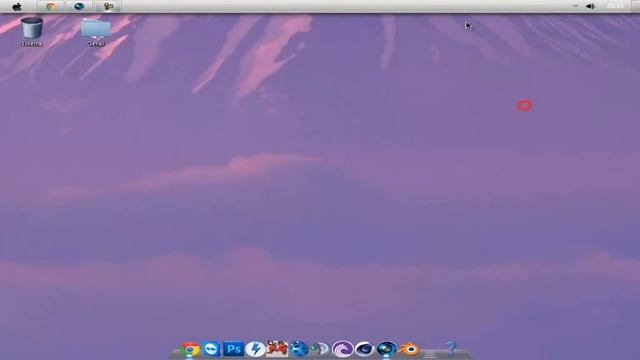
Task: Open the blue camera lens dock icon
Action: (x=387, y=349)
